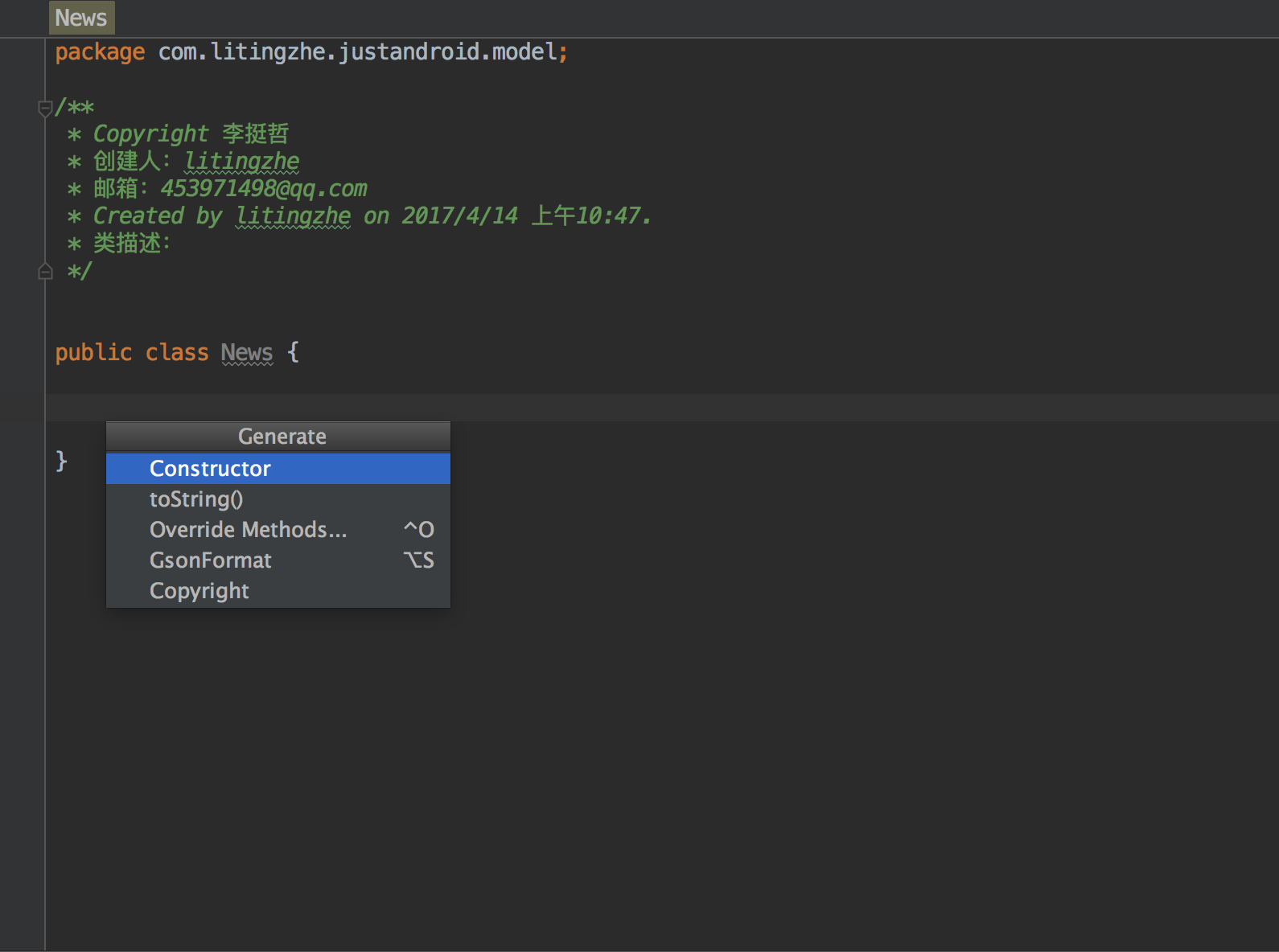Screen dimensions: 1279x952
Task: Choose Copyright in Generate popup
Action: point(199,591)
